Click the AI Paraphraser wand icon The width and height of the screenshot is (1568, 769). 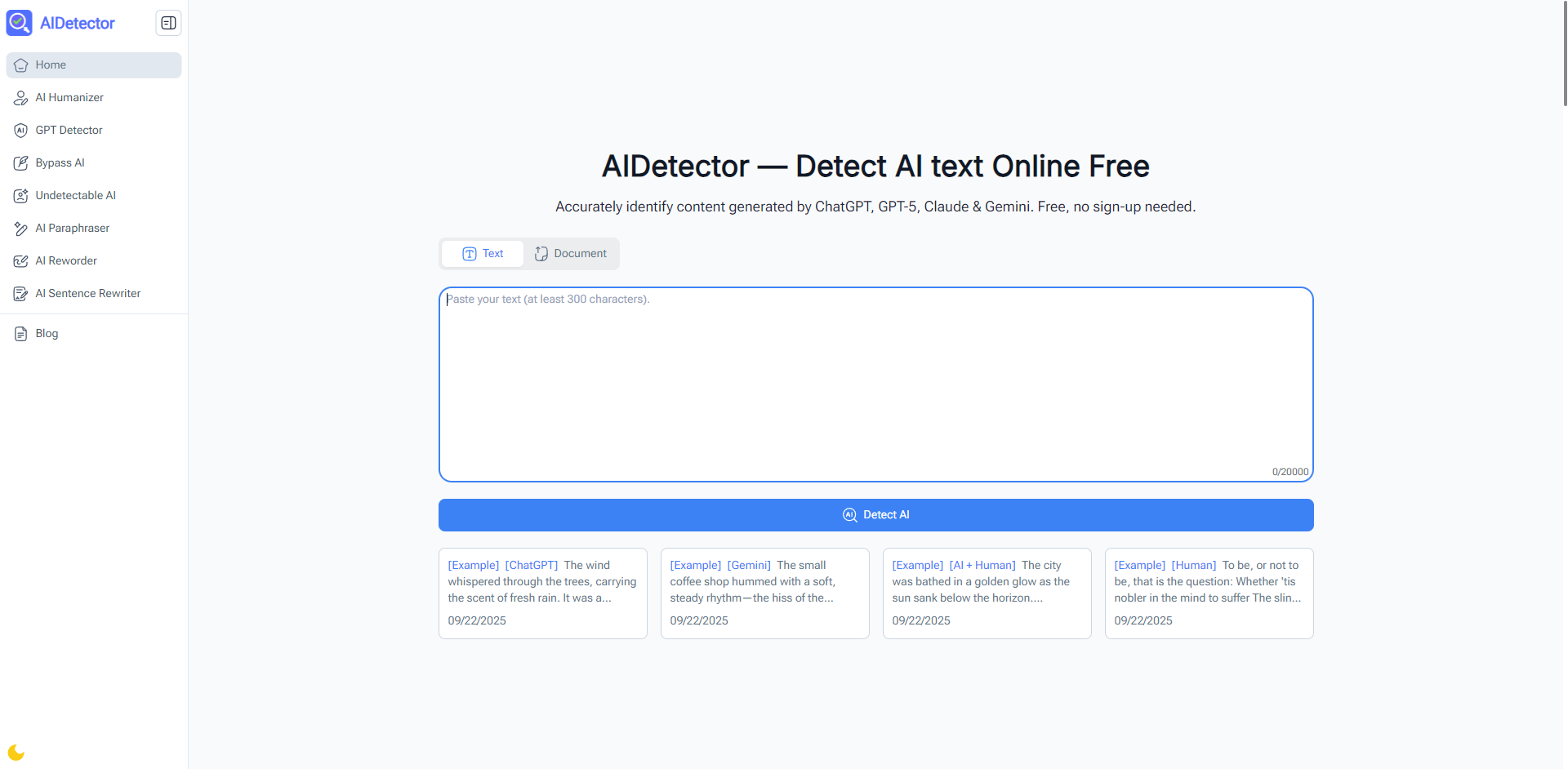tap(21, 229)
